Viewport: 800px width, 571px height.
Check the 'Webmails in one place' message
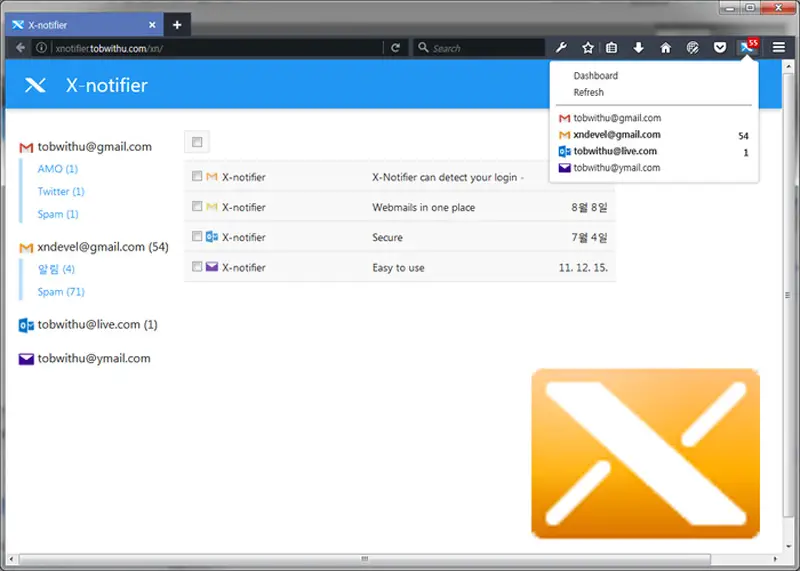(x=197, y=206)
